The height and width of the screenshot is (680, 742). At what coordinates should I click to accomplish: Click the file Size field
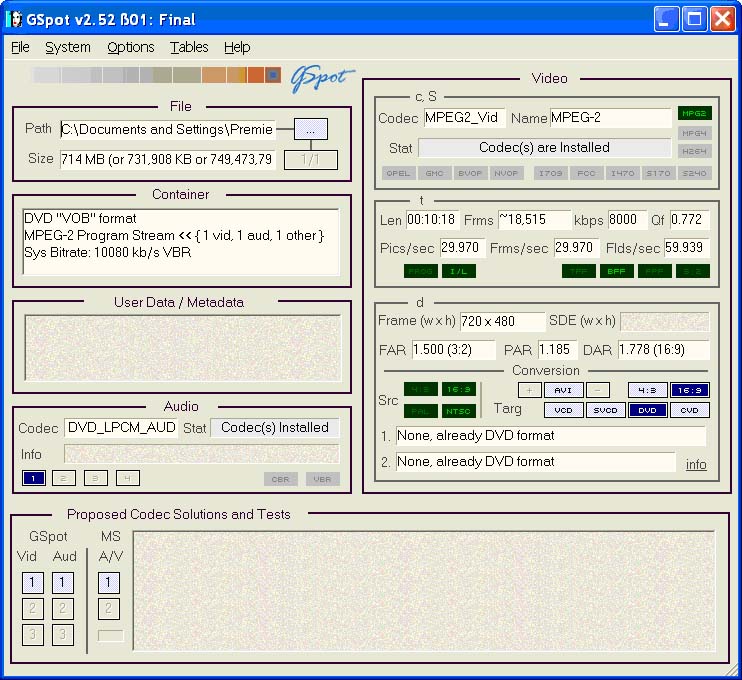point(168,159)
